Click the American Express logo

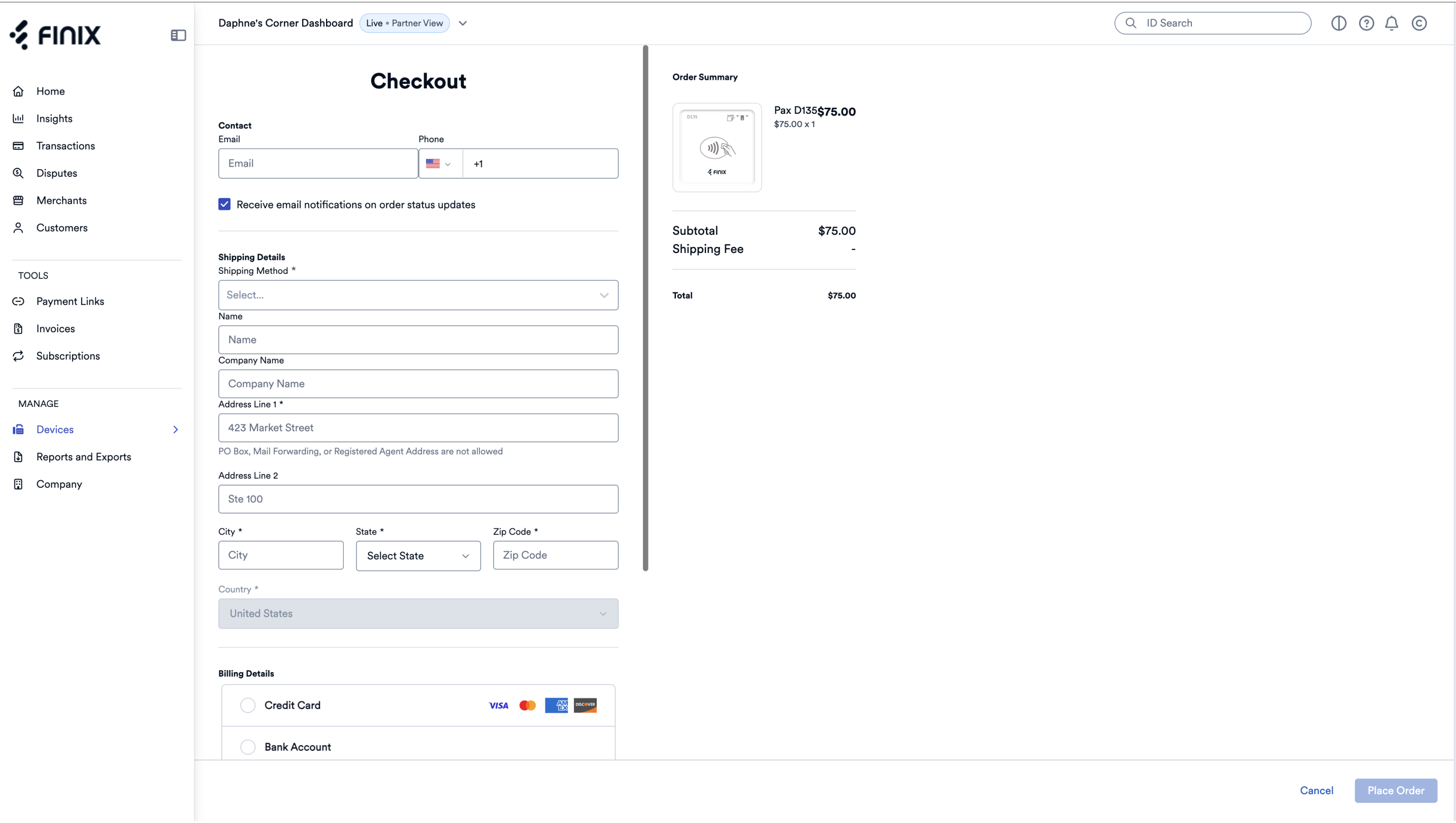(556, 706)
